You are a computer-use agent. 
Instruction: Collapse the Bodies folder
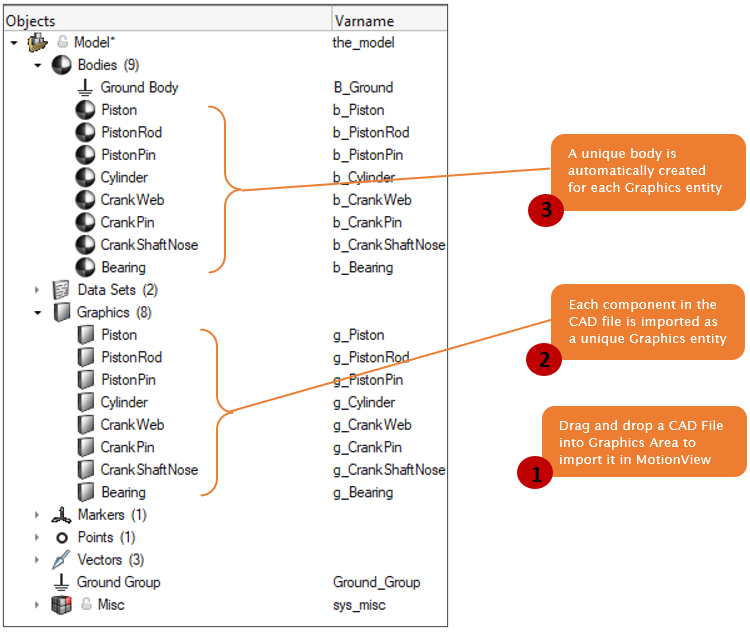[x=37, y=65]
